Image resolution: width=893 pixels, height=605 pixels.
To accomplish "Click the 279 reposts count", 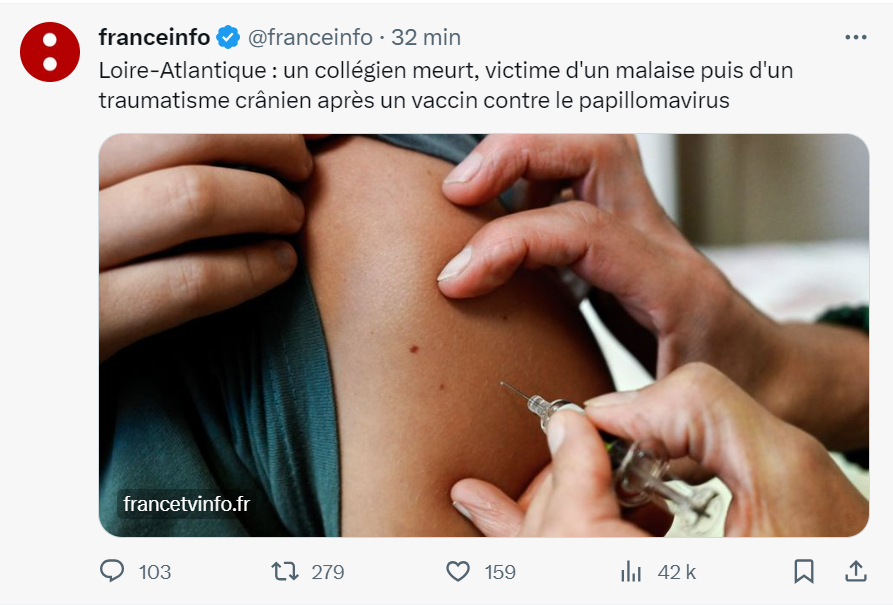I will tap(327, 572).
